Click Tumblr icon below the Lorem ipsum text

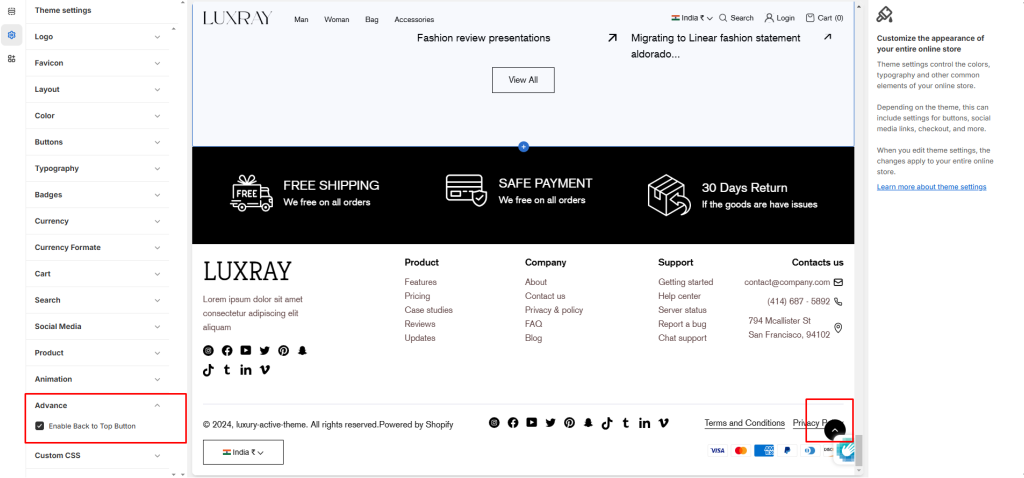[x=227, y=370]
